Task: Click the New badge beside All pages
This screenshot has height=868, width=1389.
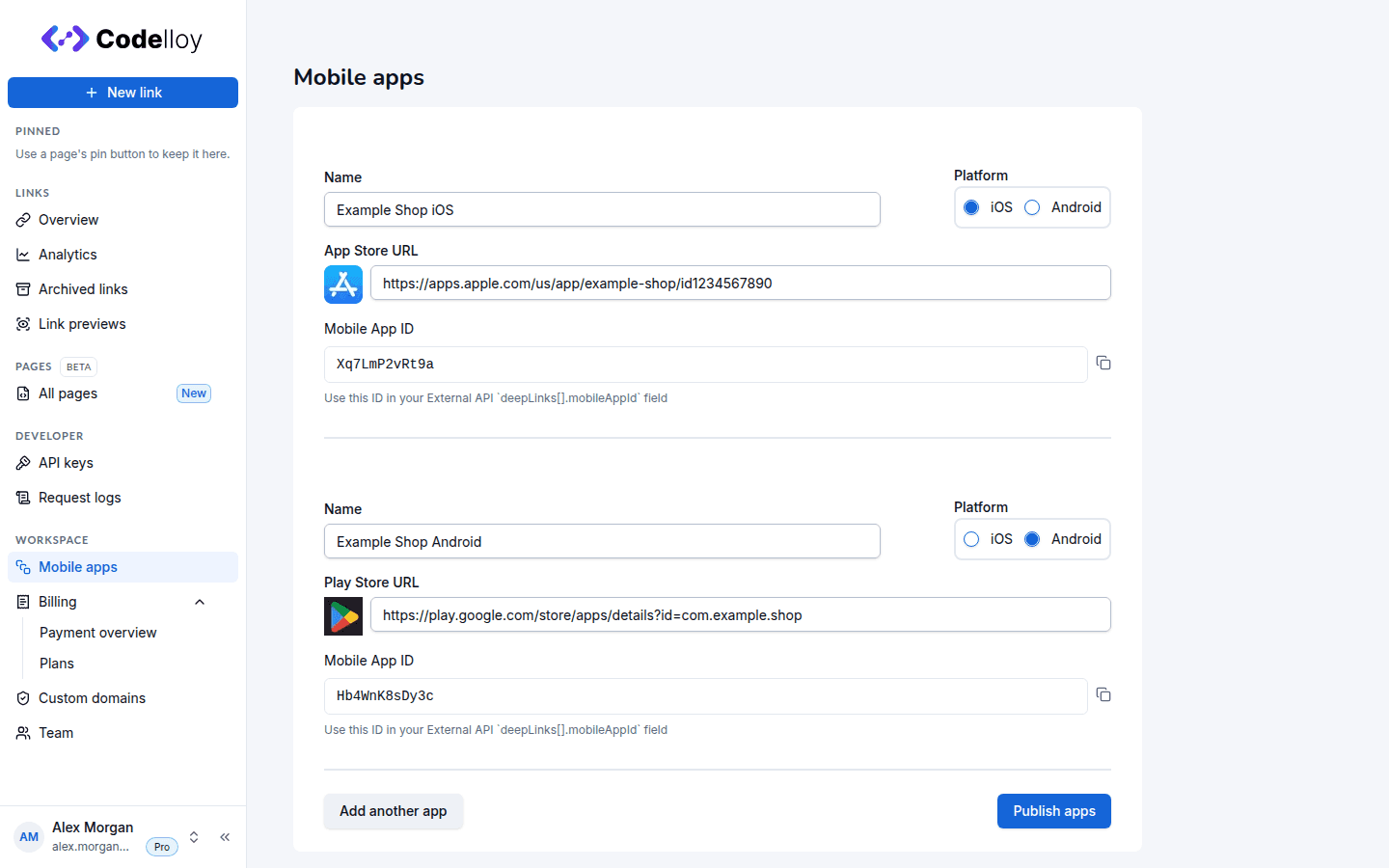Action: (x=194, y=393)
